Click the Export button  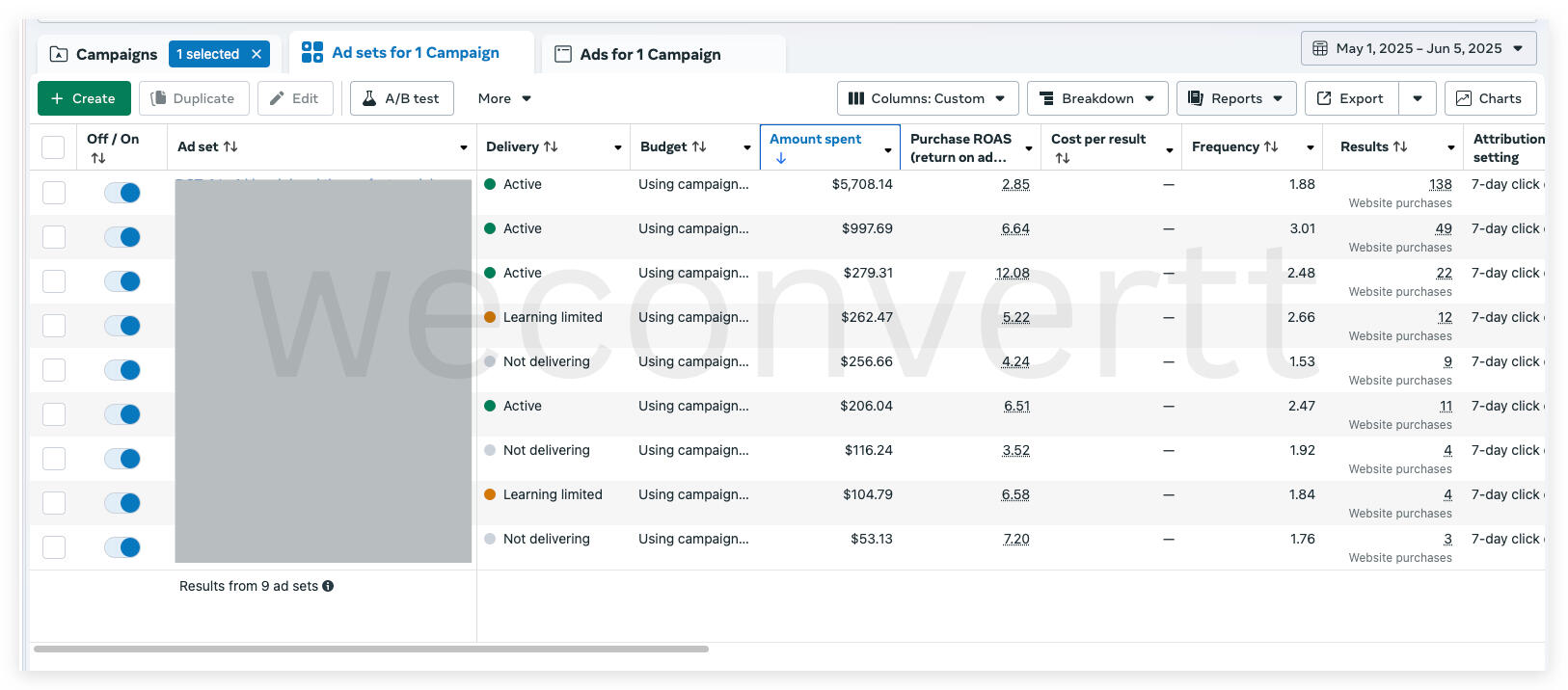[x=1350, y=98]
